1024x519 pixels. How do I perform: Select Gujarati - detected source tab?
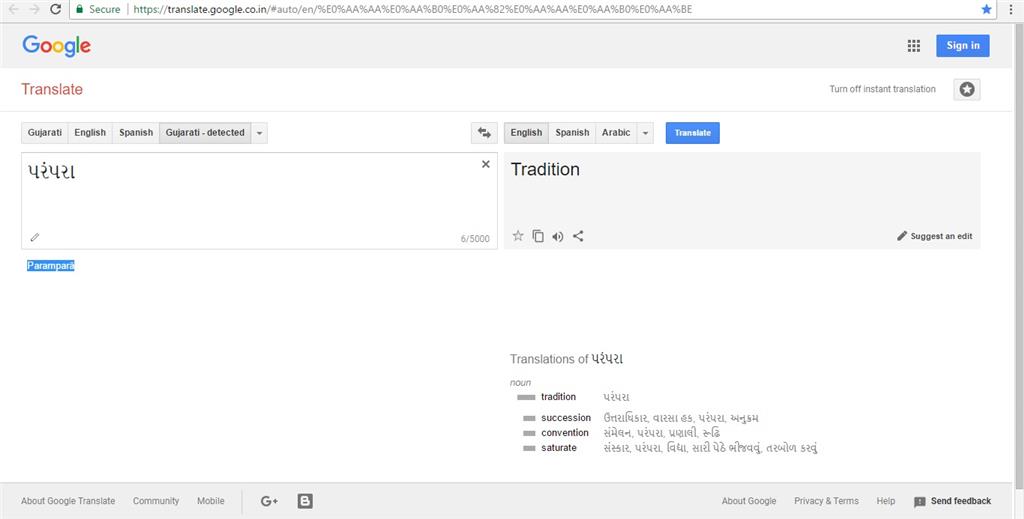[x=205, y=133]
